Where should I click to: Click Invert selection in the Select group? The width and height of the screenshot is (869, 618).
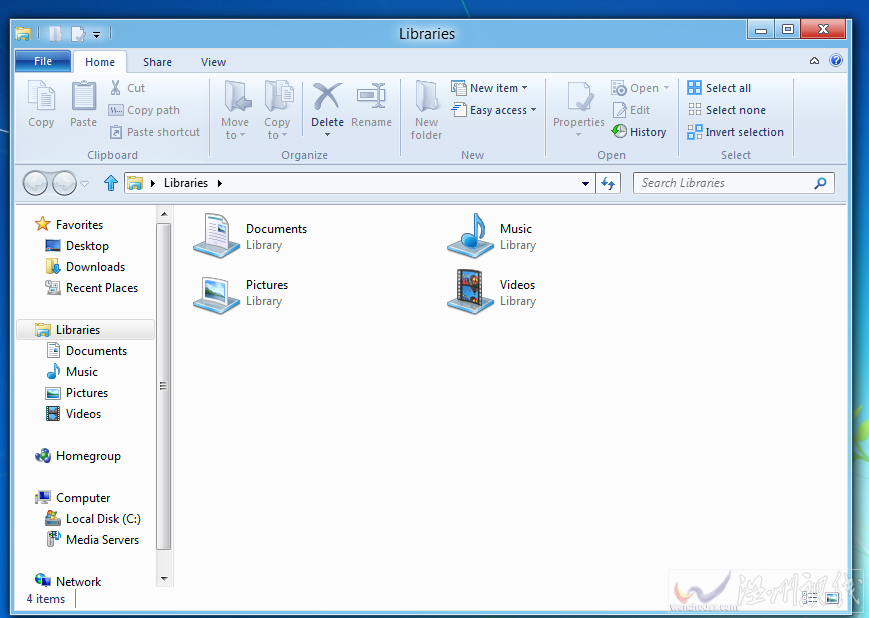click(735, 131)
